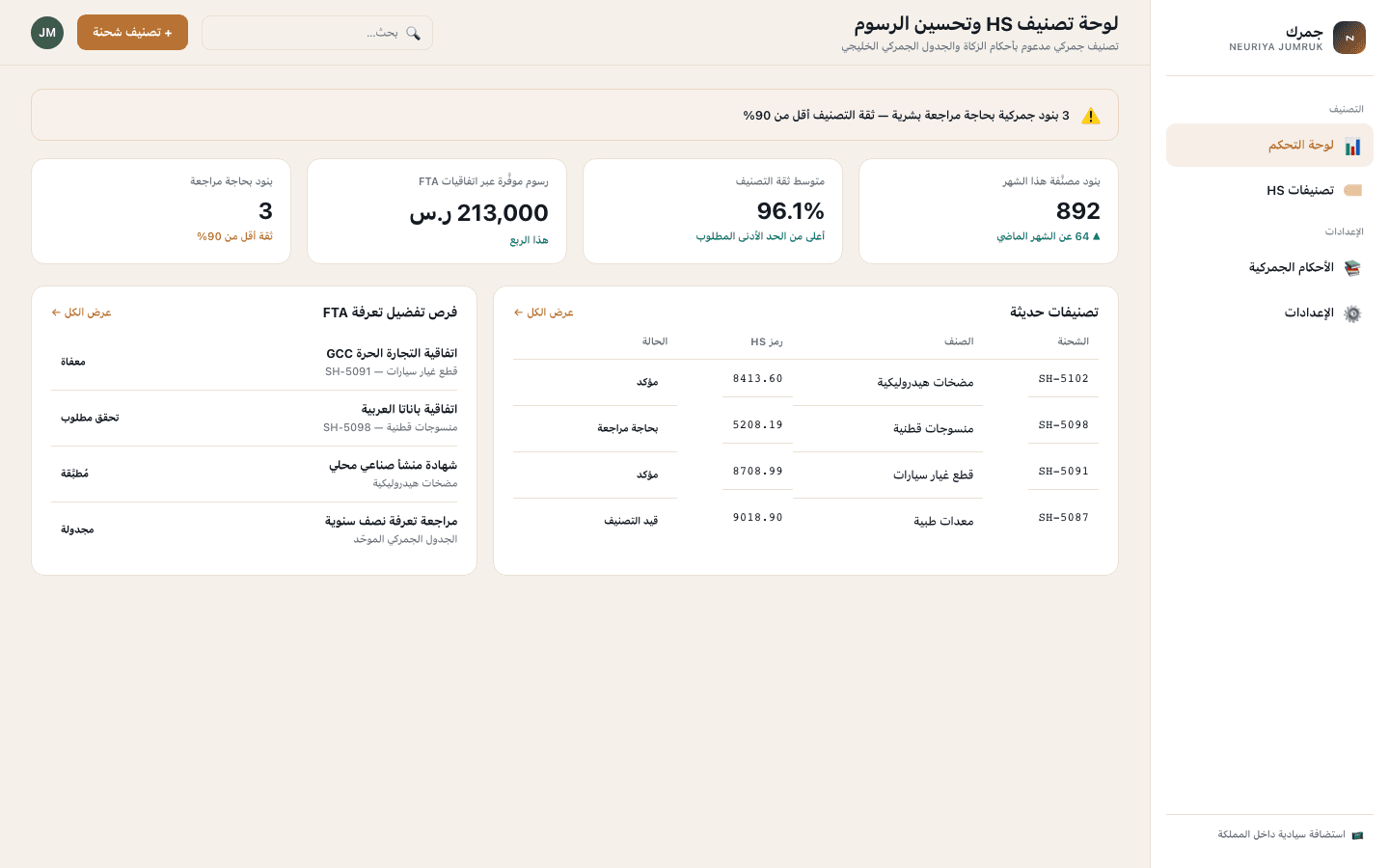This screenshot has width=1389, height=868.
Task: Select shipment SH-5091 in recent table
Action: point(1063,472)
